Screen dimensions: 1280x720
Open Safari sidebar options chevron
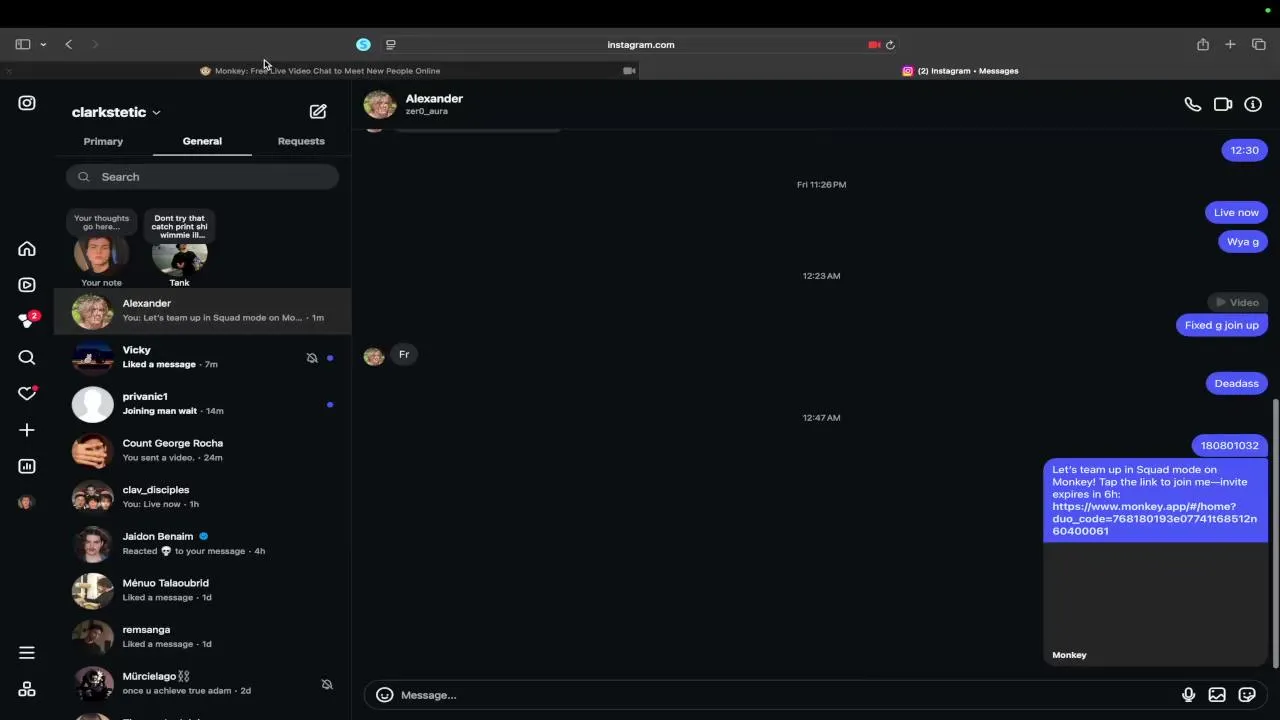(43, 44)
